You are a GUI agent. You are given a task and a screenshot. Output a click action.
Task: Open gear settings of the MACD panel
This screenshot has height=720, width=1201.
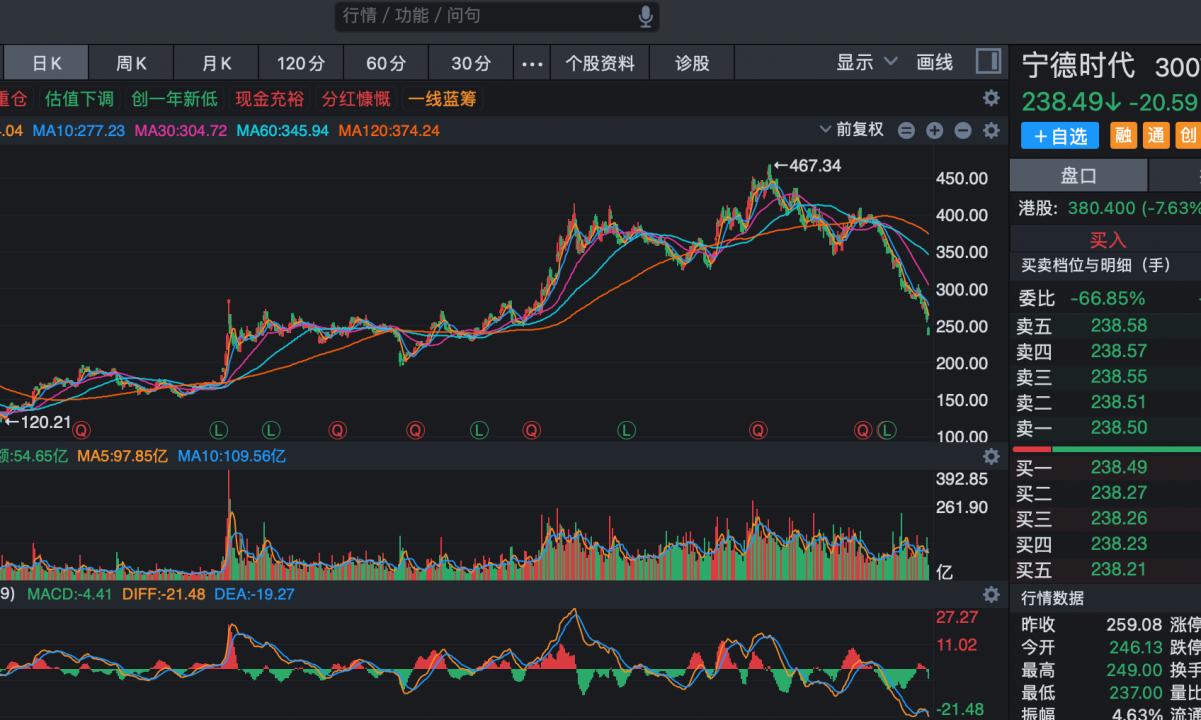(991, 594)
